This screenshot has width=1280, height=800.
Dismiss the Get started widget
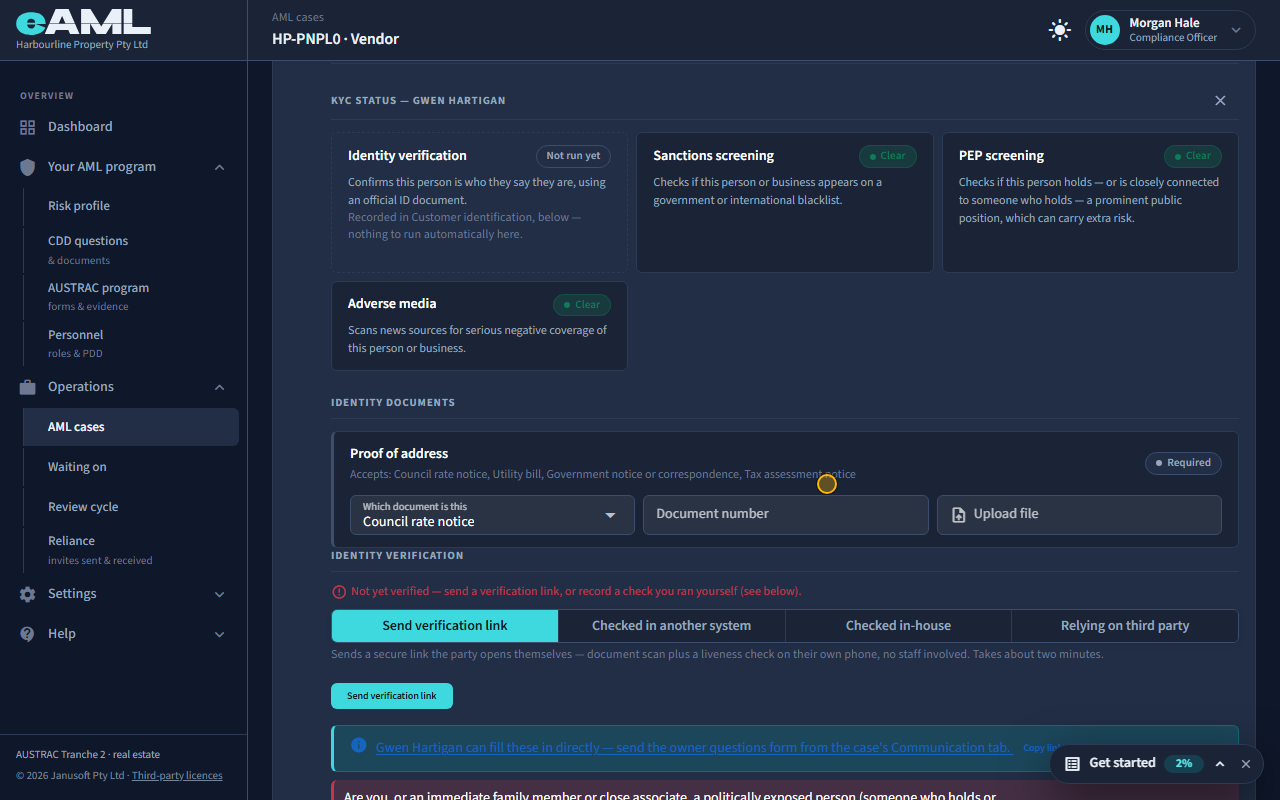(1246, 764)
